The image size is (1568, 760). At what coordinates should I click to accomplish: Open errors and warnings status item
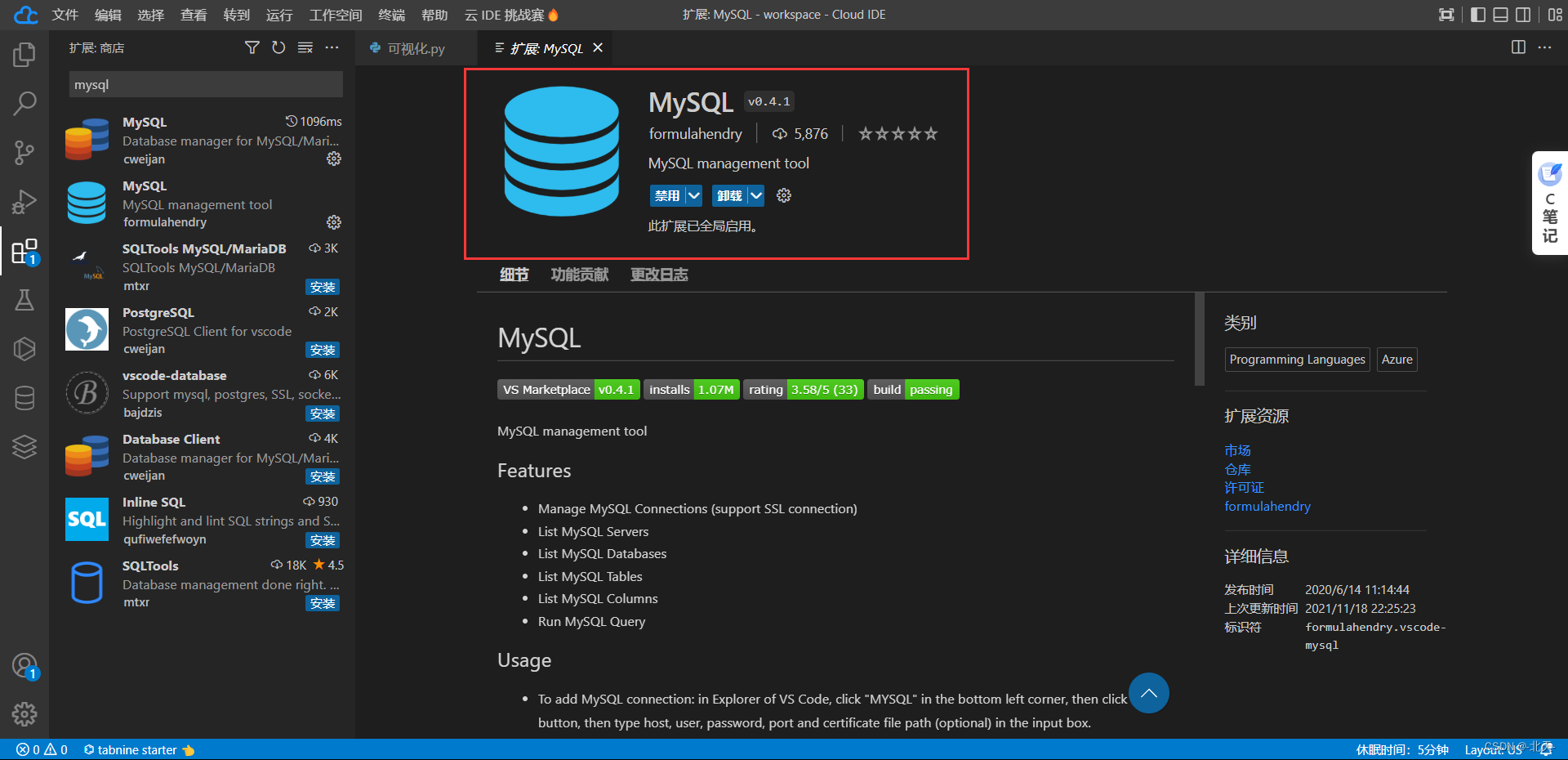point(42,749)
